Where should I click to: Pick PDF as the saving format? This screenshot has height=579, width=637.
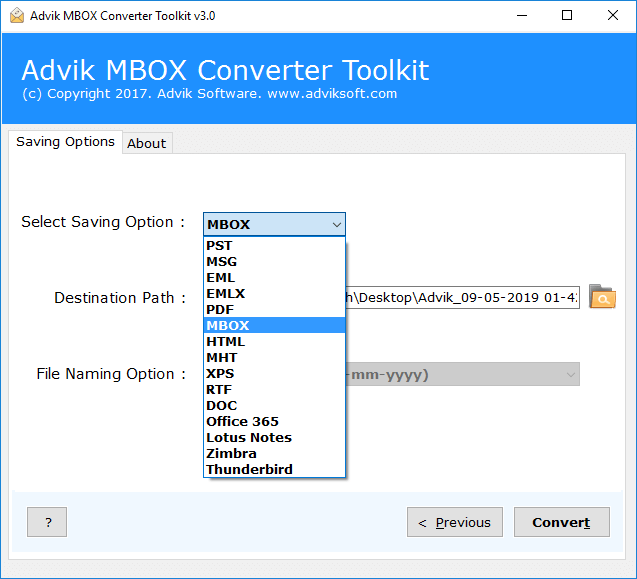[274, 310]
